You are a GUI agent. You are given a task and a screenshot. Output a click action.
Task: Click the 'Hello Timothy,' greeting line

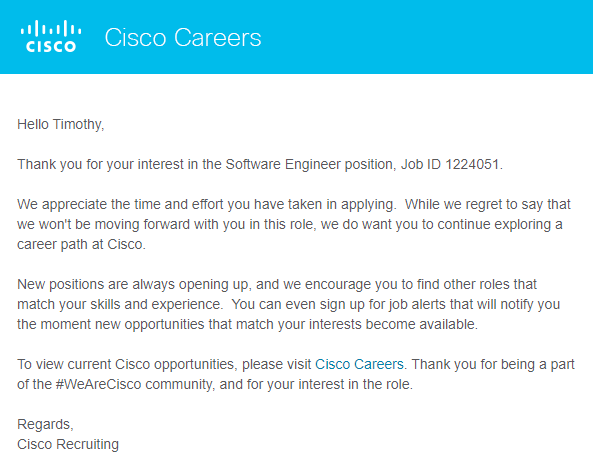pyautogui.click(x=61, y=124)
